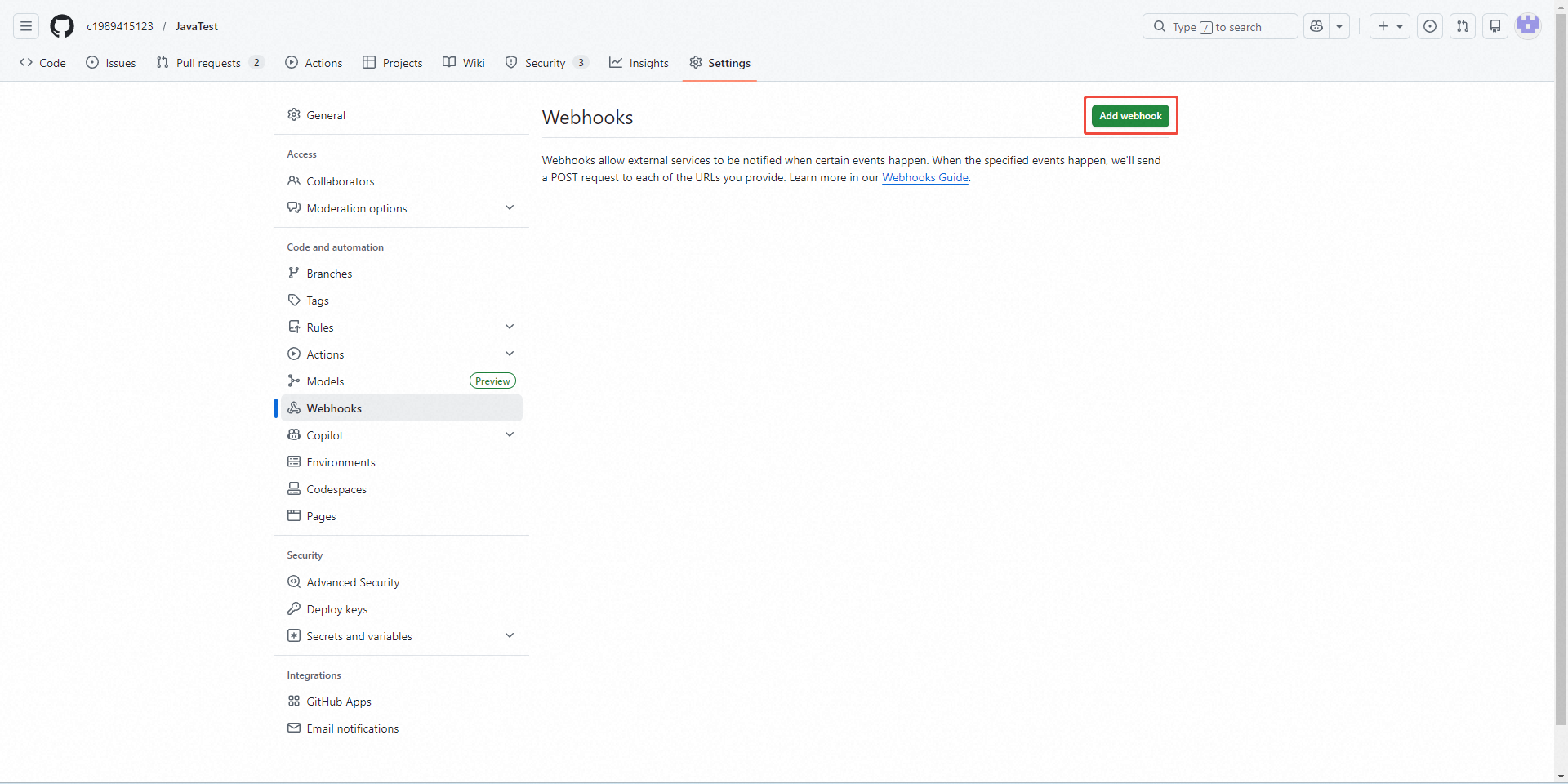Expand the Copilot sidebar section
The image size is (1568, 784).
pyautogui.click(x=510, y=434)
